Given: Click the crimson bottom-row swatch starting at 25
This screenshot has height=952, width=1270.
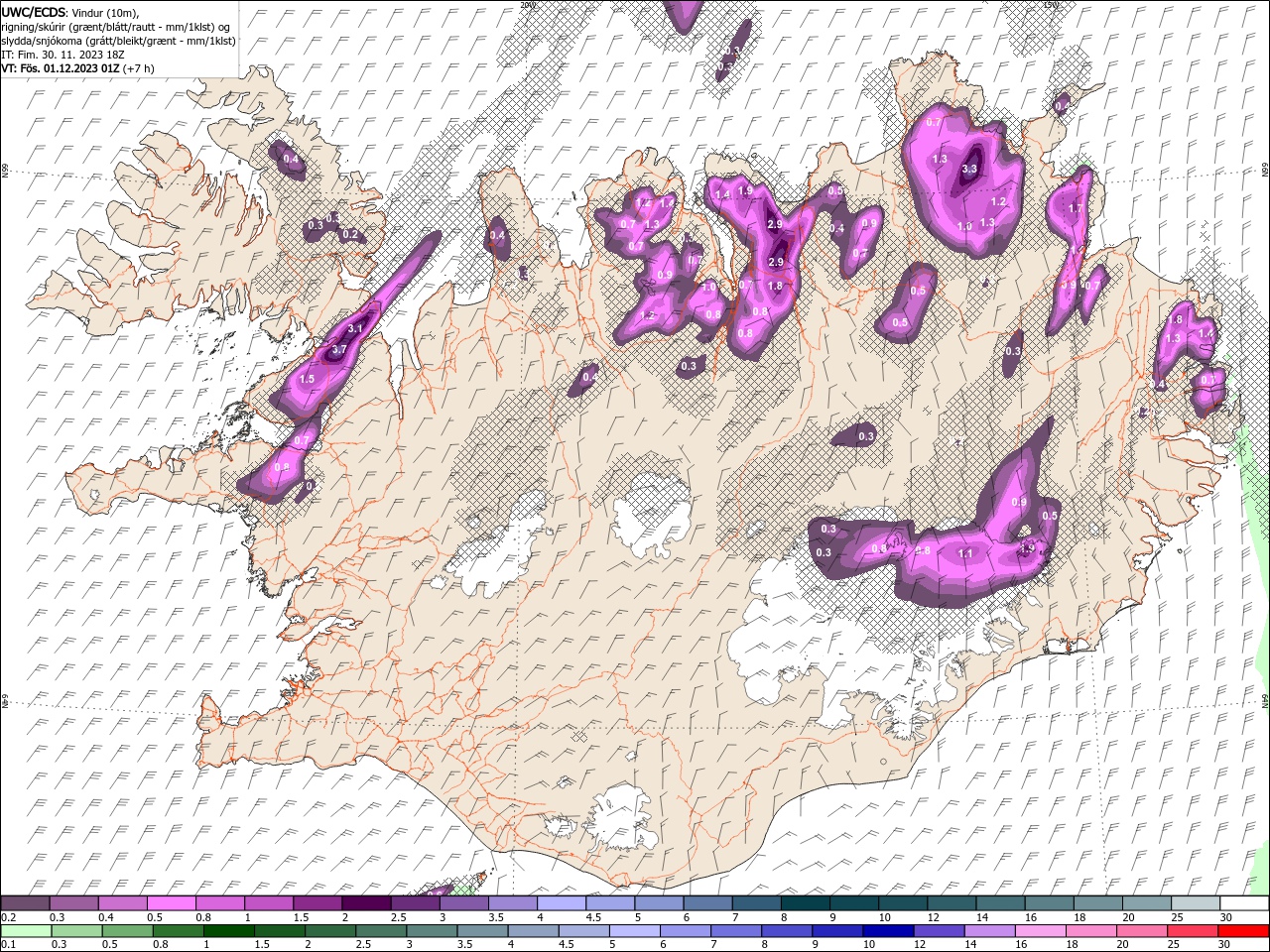Looking at the screenshot, I should click(1194, 931).
